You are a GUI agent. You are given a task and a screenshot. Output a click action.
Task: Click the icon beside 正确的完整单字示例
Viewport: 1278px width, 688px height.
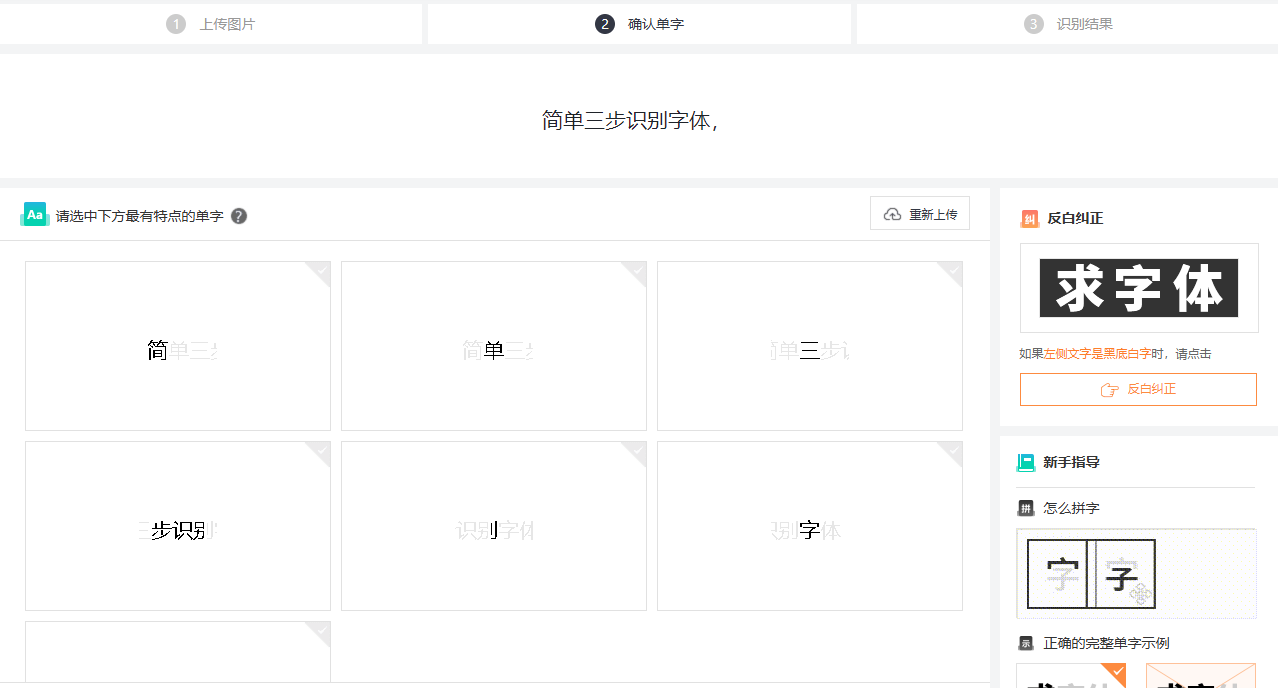point(1025,643)
